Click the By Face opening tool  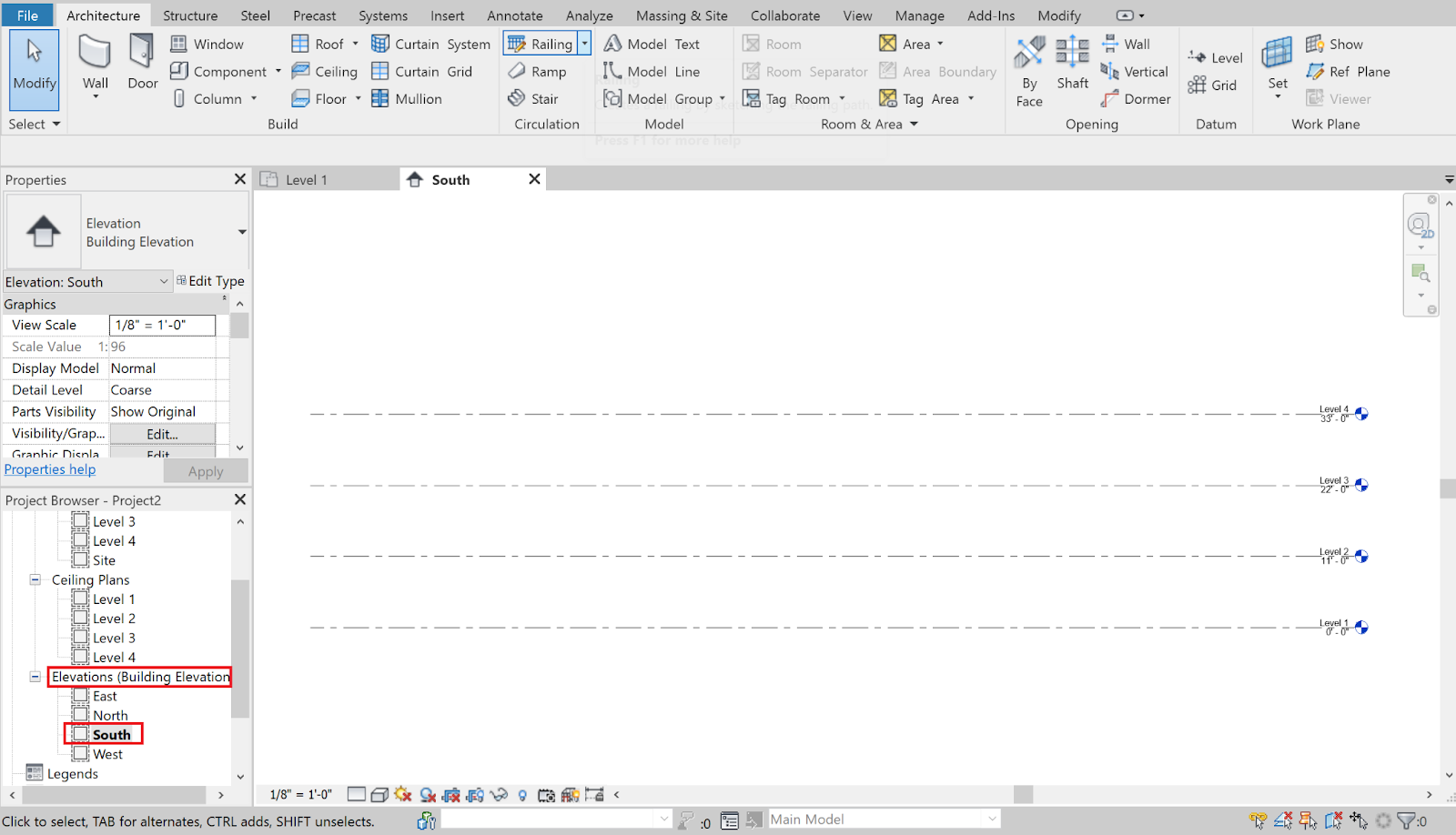(1029, 71)
